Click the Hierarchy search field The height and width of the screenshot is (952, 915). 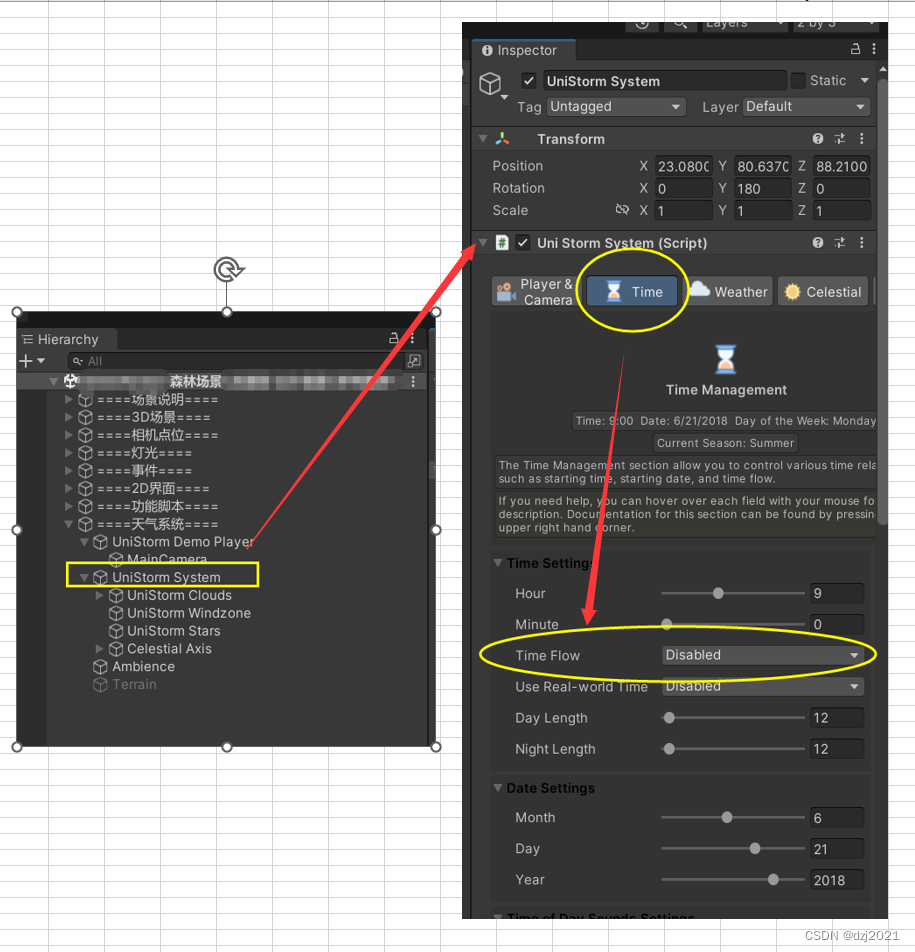click(235, 361)
